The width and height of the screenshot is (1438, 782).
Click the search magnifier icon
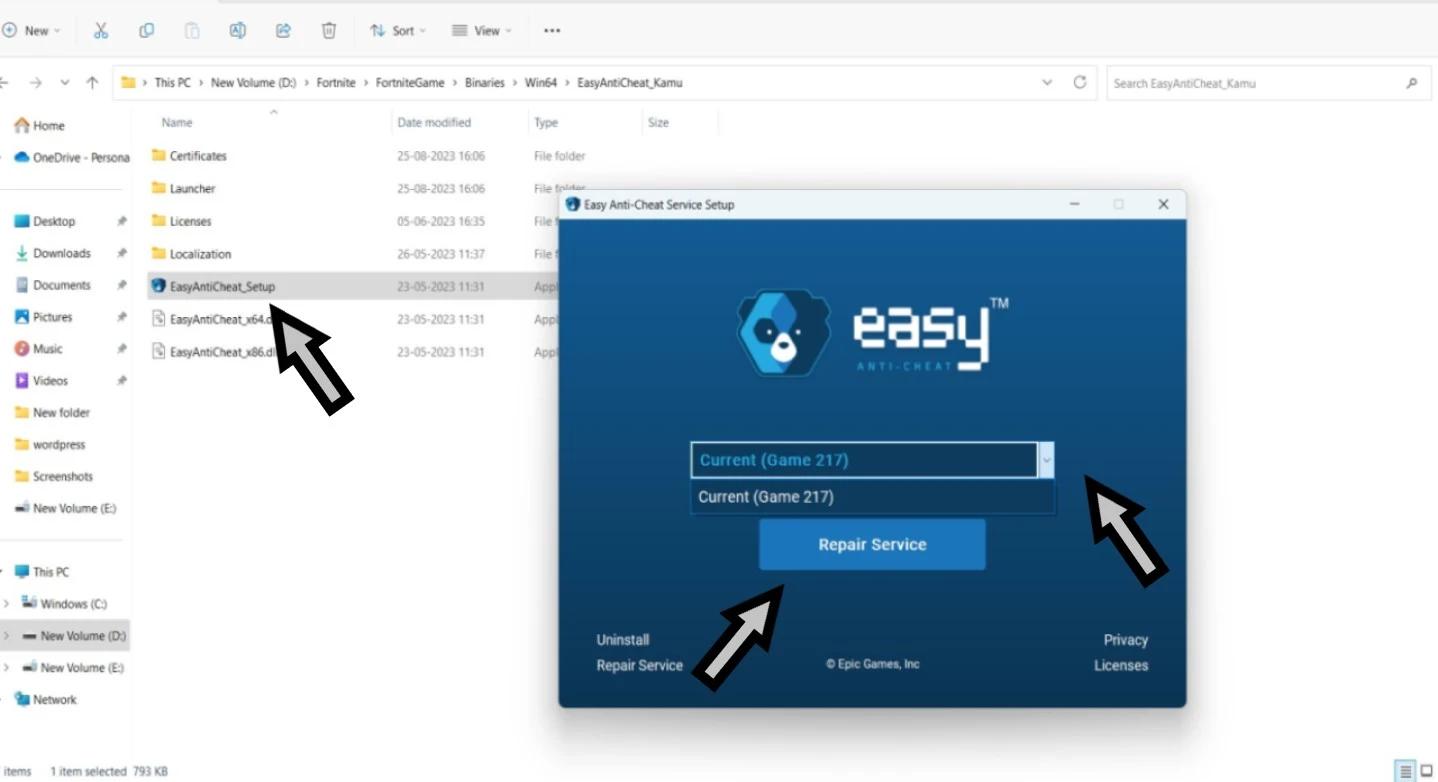(x=1412, y=83)
